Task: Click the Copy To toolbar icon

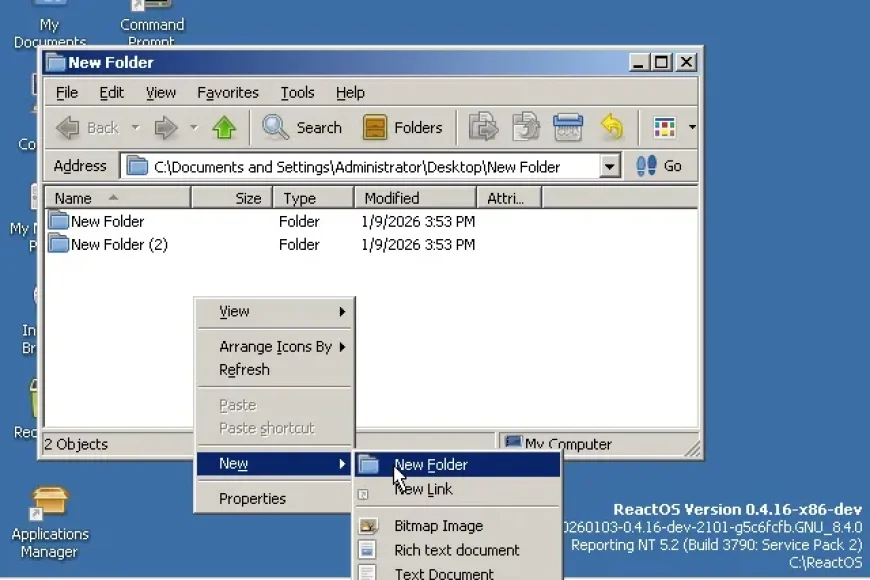Action: [525, 127]
